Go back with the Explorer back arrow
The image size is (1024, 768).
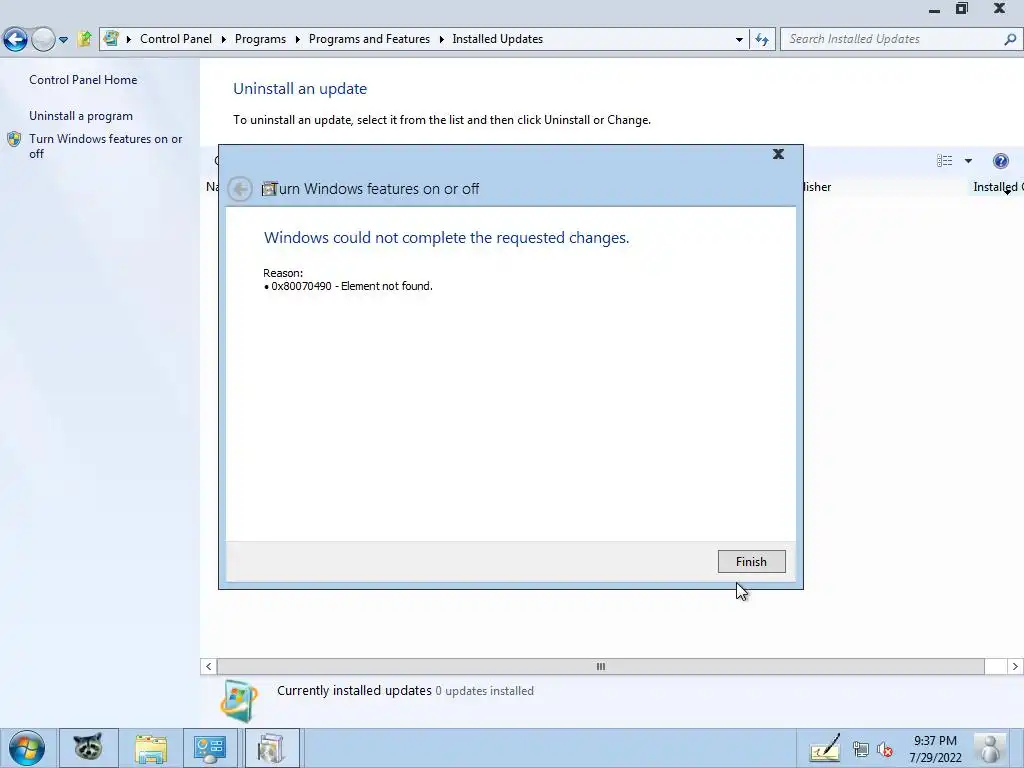(x=15, y=39)
